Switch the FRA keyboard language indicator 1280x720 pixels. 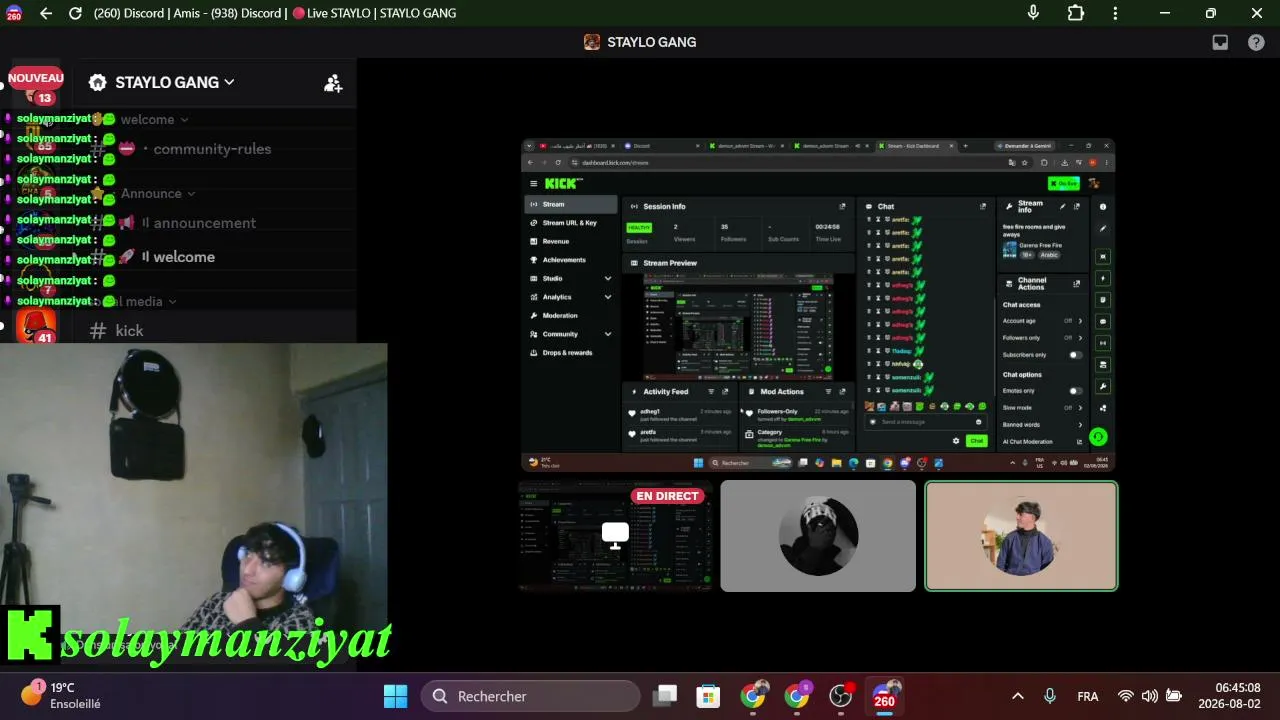coord(1088,696)
